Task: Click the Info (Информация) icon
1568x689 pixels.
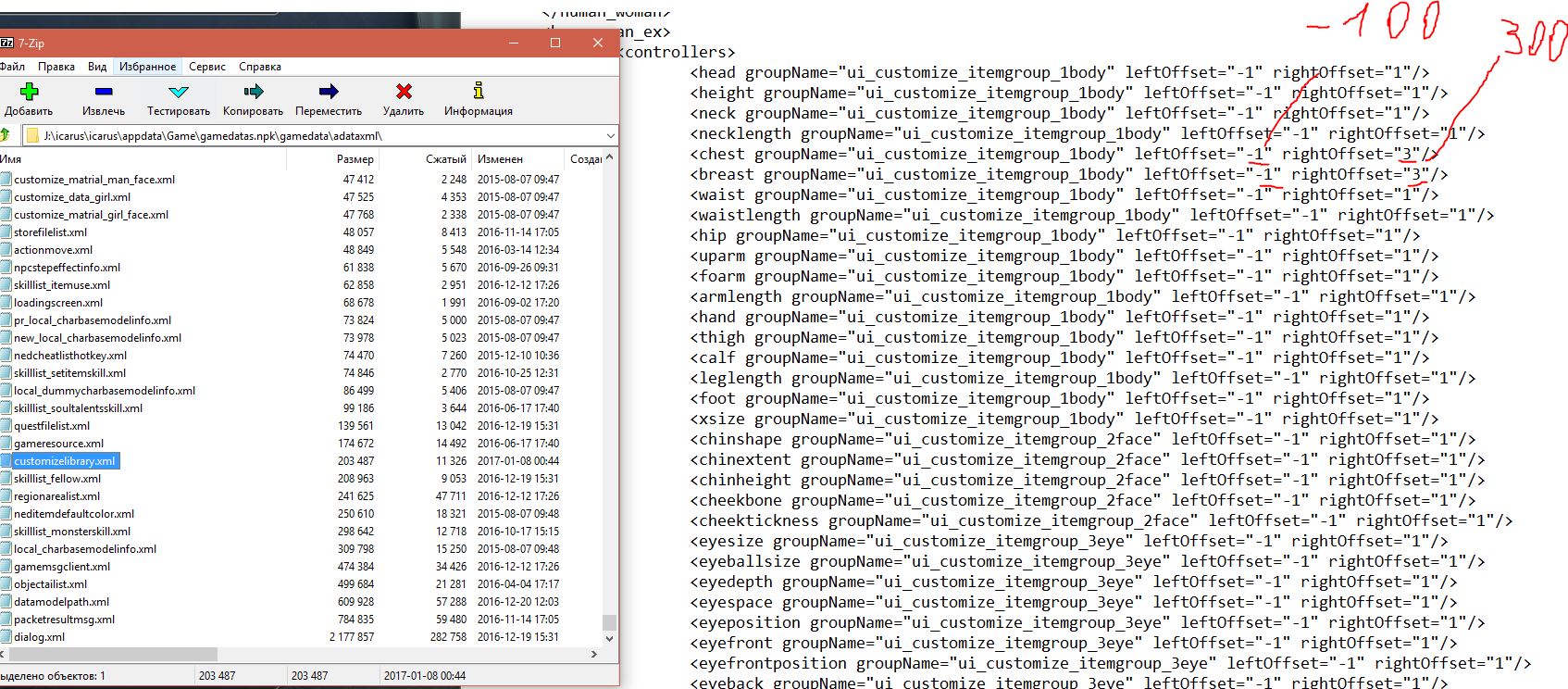Action: click(478, 92)
